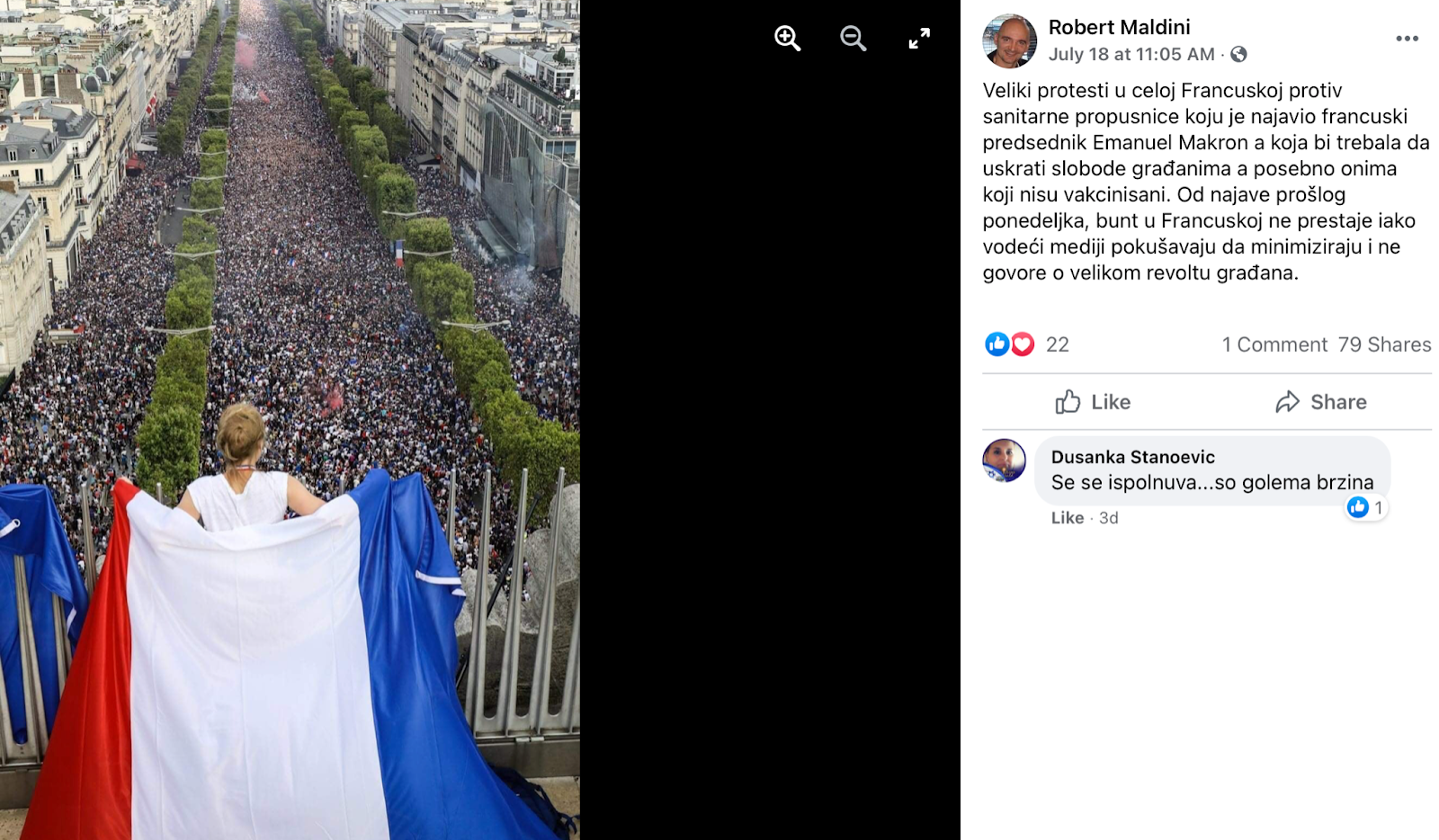Image resolution: width=1439 pixels, height=840 pixels.
Task: Open Robert Maldini's profile name link
Action: coord(1119,27)
